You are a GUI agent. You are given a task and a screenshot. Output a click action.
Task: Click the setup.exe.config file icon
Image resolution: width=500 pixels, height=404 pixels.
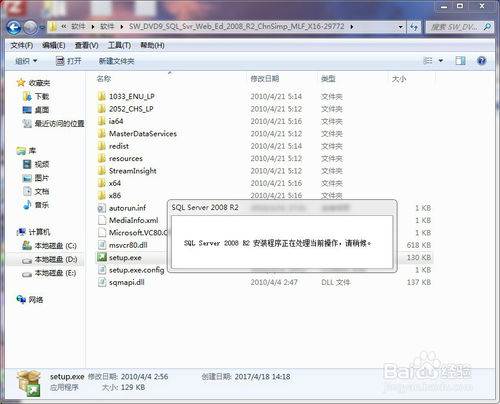pos(102,270)
